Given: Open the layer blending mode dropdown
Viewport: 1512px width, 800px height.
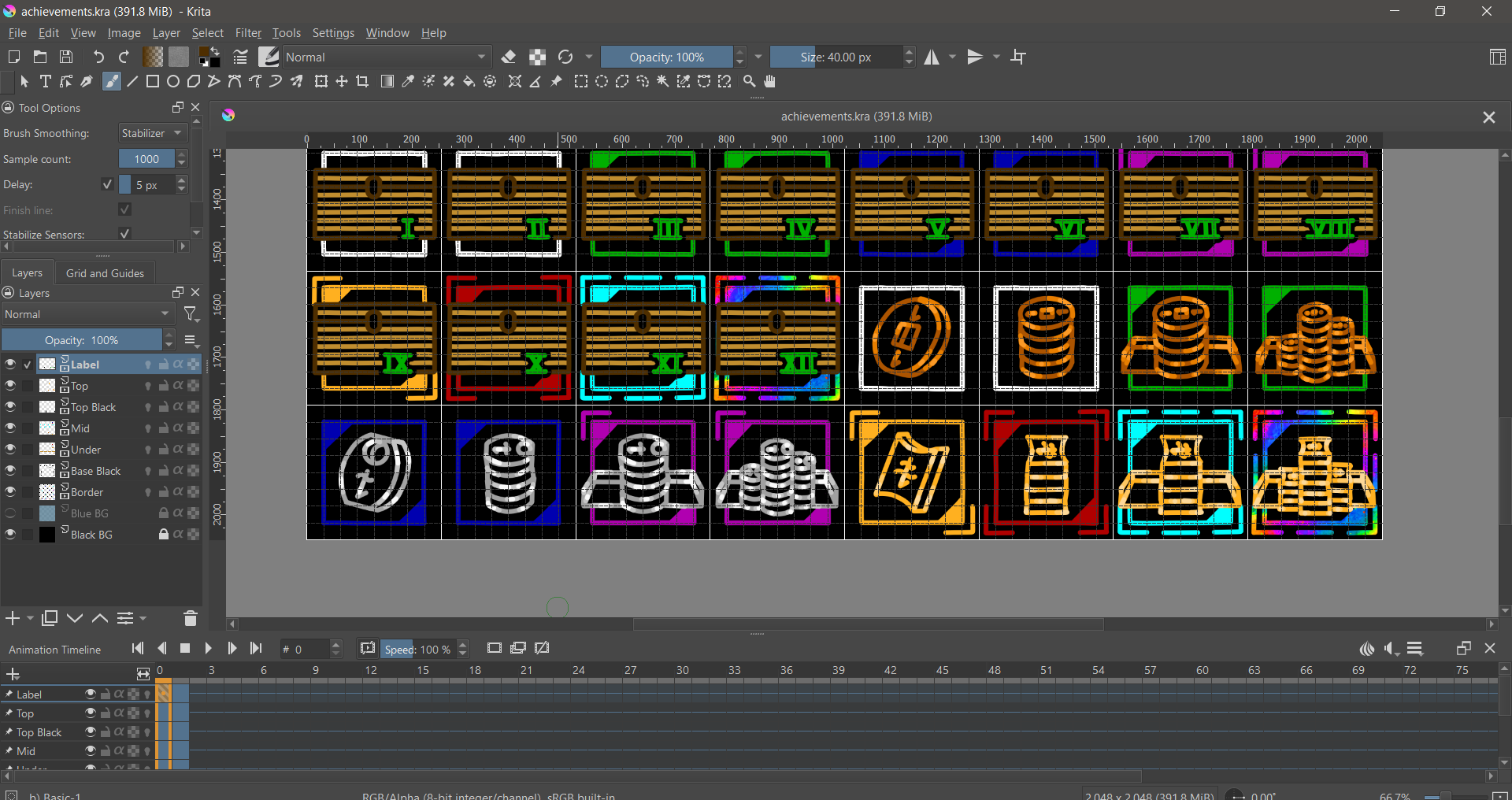Looking at the screenshot, I should [x=87, y=314].
